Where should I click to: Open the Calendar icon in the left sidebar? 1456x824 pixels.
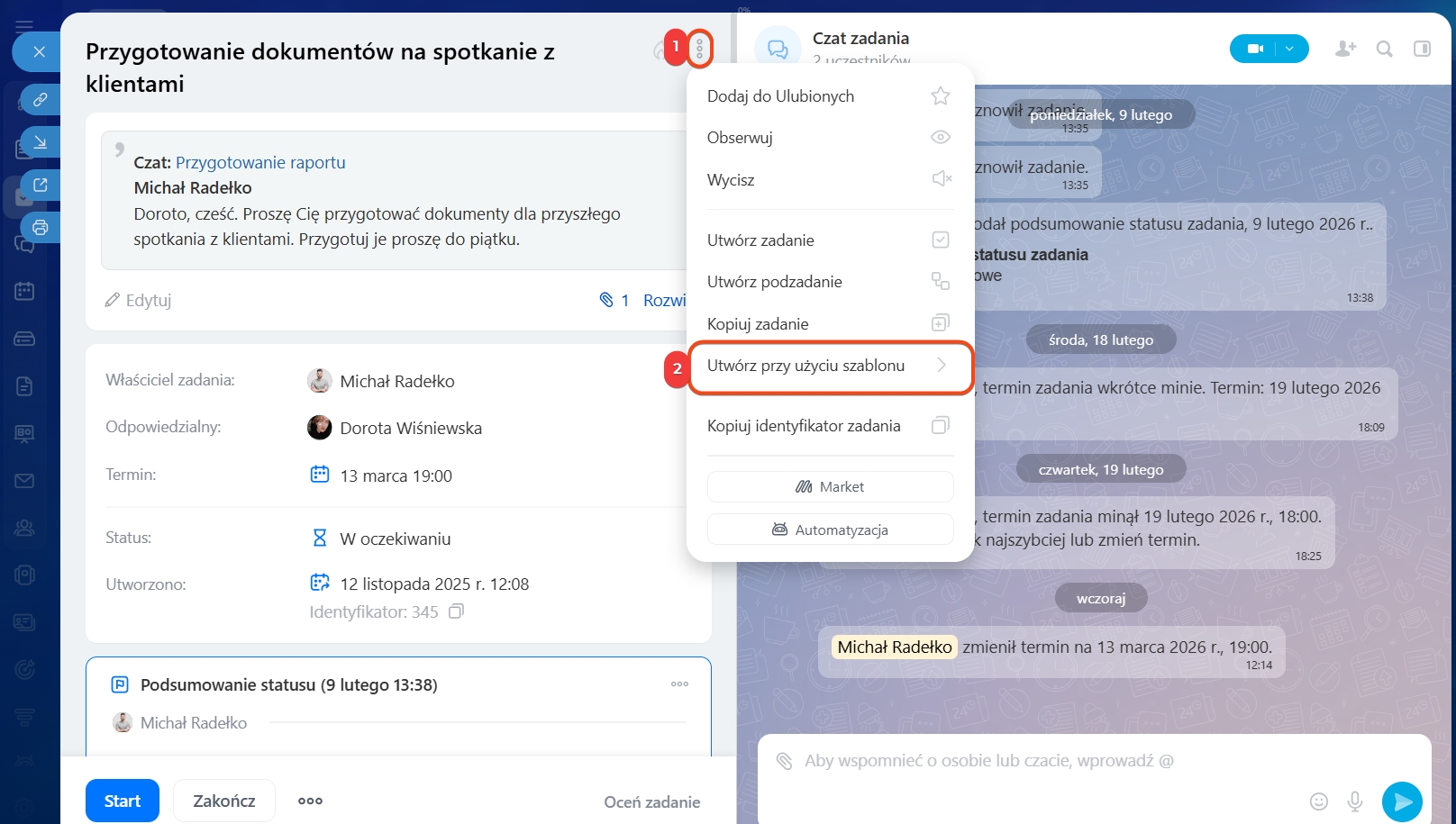coord(24,291)
